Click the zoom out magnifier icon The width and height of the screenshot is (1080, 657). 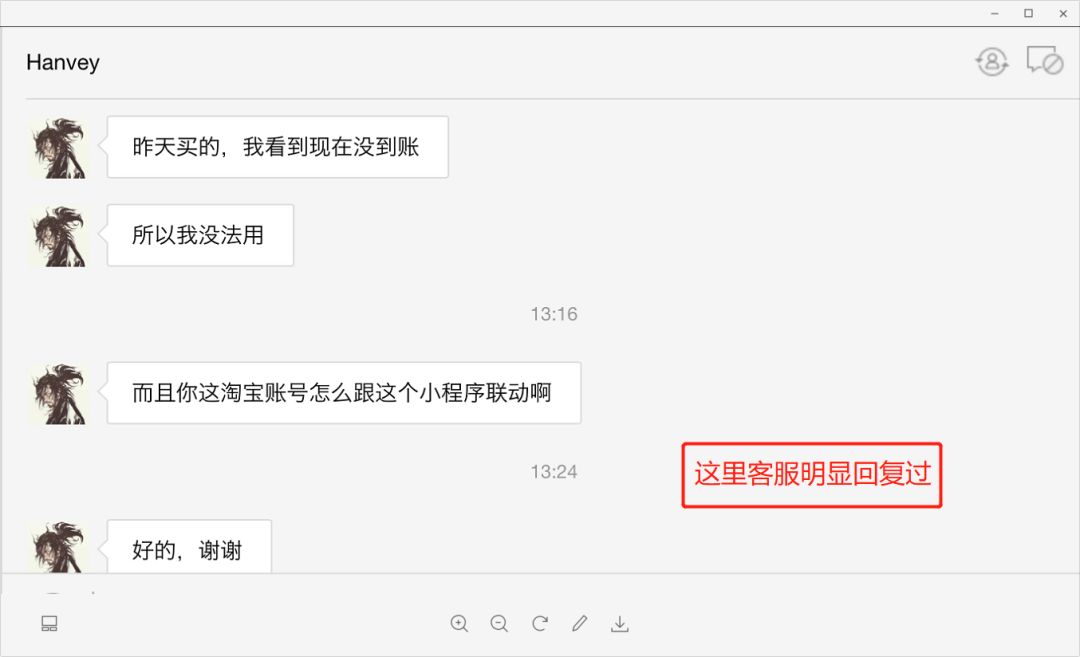pos(499,623)
